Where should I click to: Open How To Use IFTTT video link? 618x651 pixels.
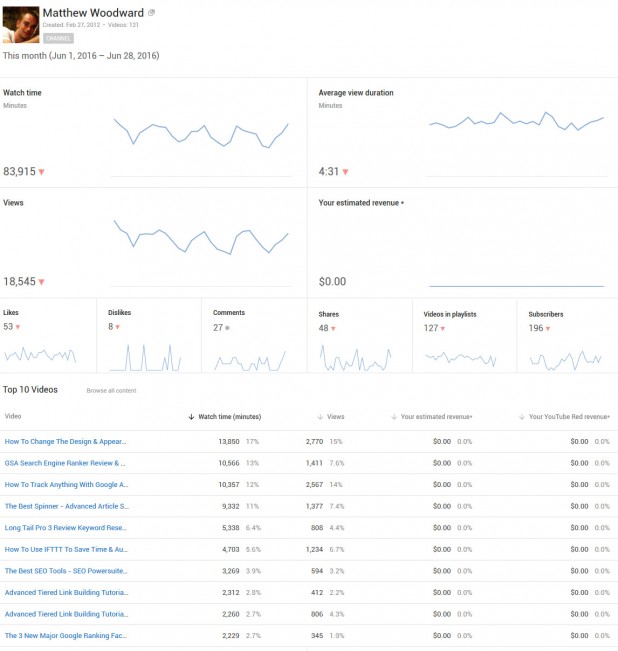(66, 549)
